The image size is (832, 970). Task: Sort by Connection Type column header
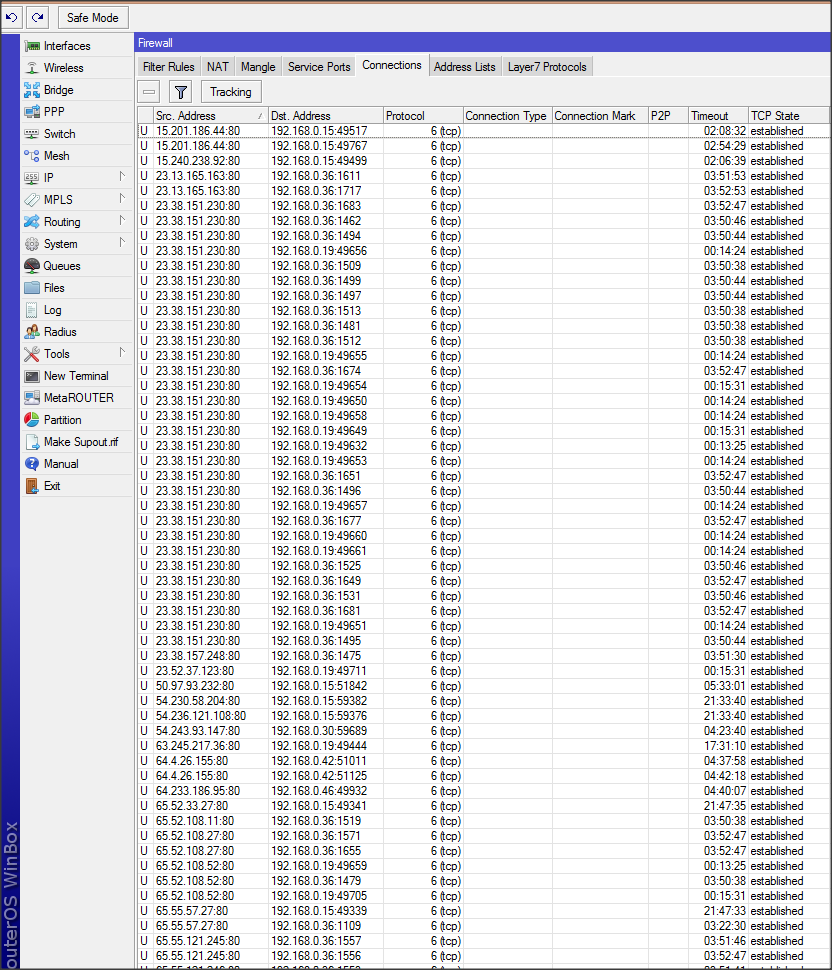coord(507,116)
